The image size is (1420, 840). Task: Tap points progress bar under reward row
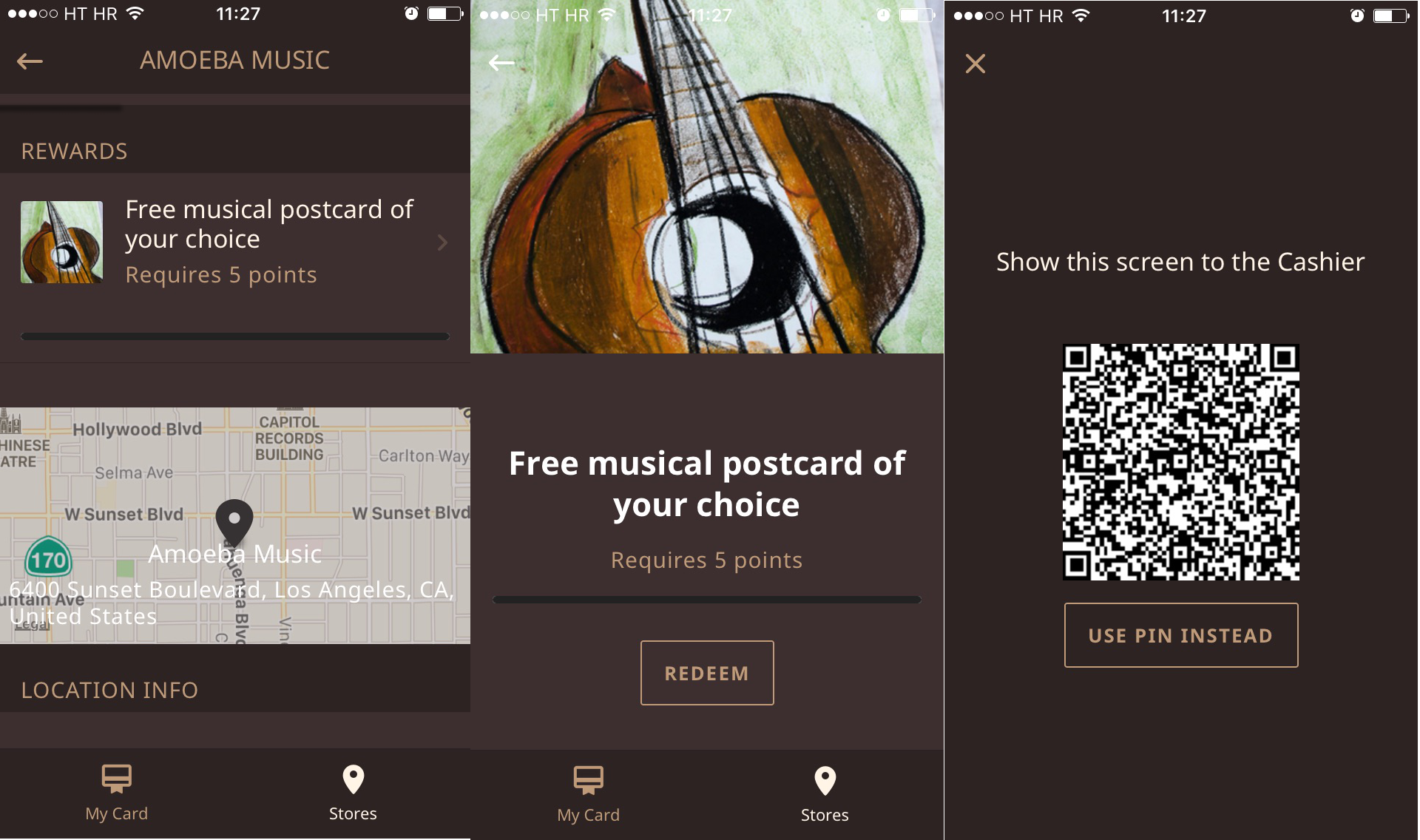click(x=235, y=336)
